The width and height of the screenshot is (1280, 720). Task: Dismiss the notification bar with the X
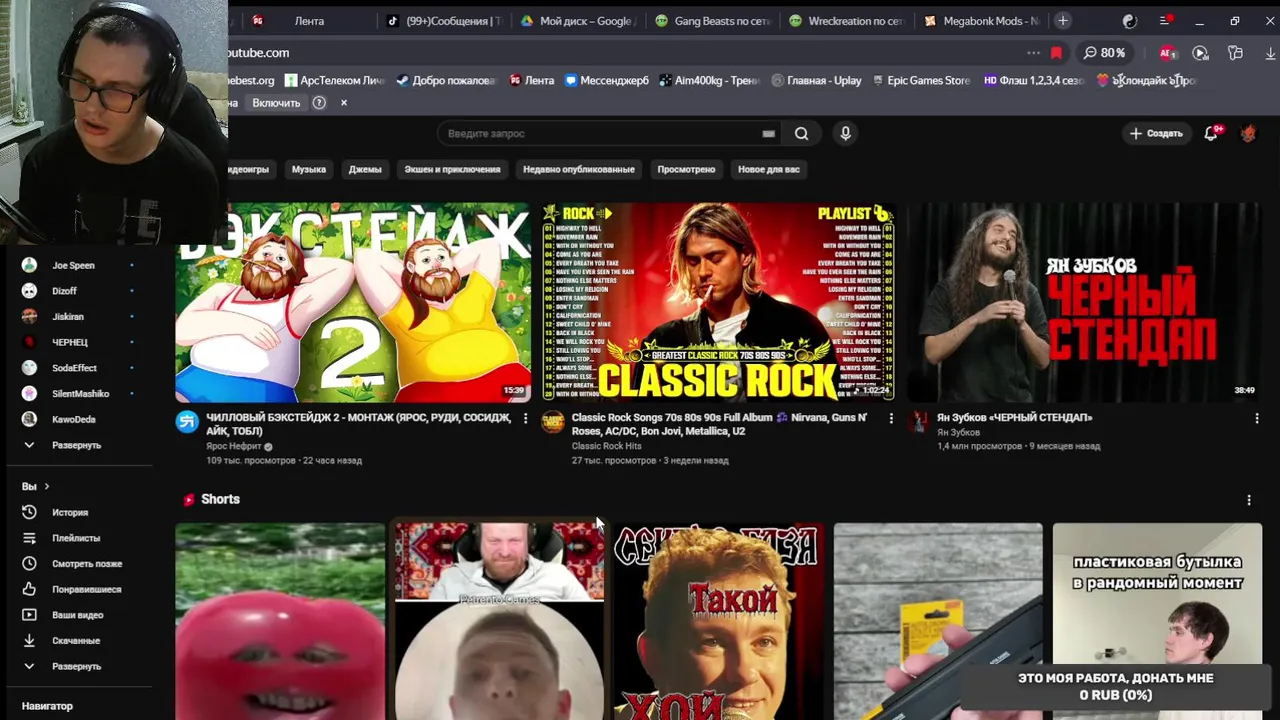coord(344,102)
